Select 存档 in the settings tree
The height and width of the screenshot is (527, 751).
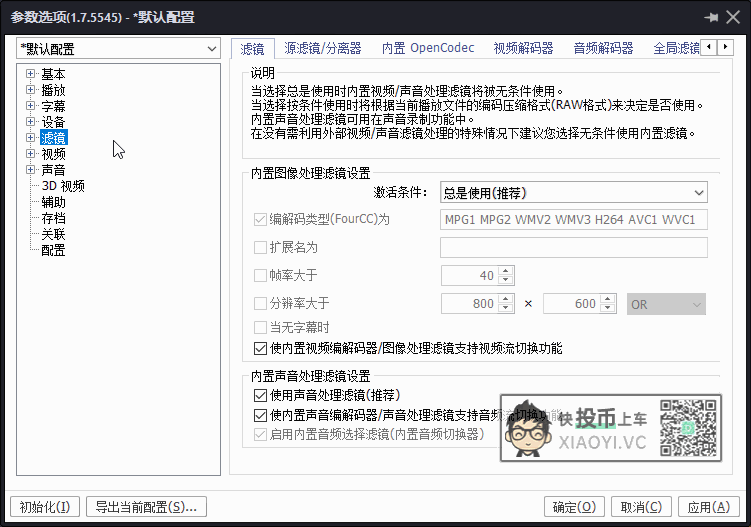[x=53, y=218]
